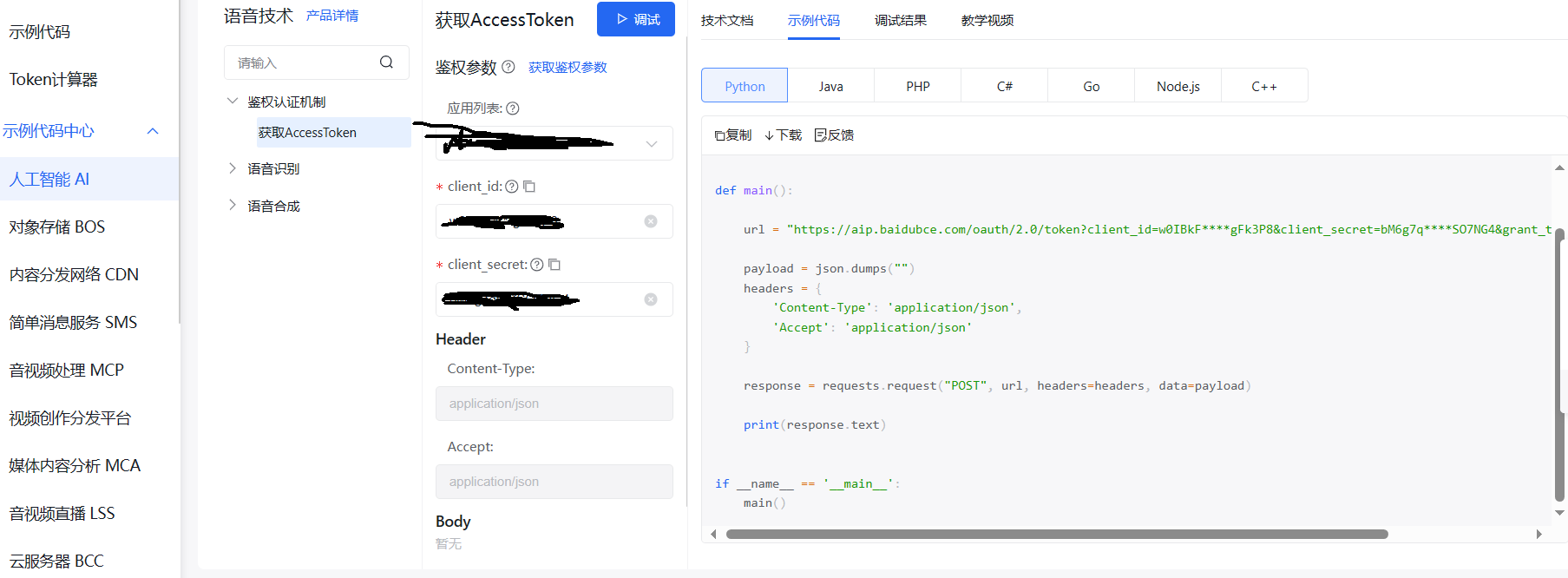Select the Go language tab
Viewport: 1568px width, 578px height.
pyautogui.click(x=1092, y=86)
